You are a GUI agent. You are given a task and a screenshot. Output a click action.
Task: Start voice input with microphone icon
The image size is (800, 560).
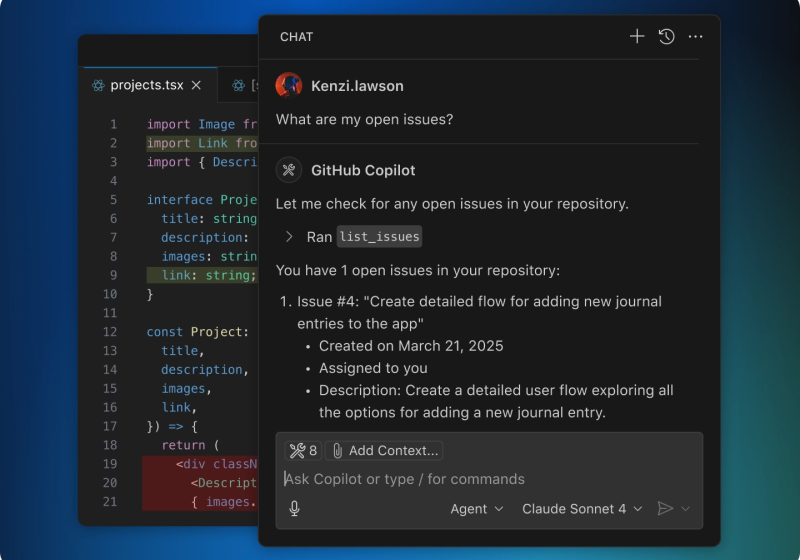tap(294, 508)
